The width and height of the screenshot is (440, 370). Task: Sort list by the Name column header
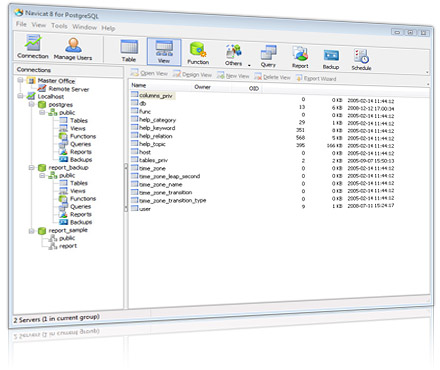tap(138, 85)
